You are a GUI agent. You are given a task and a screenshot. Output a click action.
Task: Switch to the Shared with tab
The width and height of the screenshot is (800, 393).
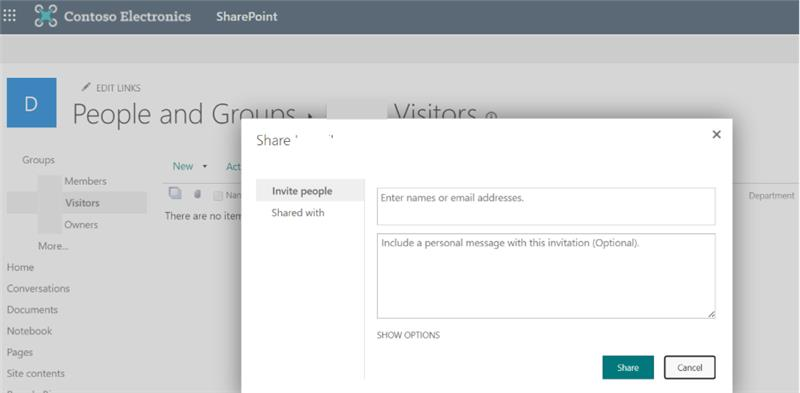tap(298, 213)
